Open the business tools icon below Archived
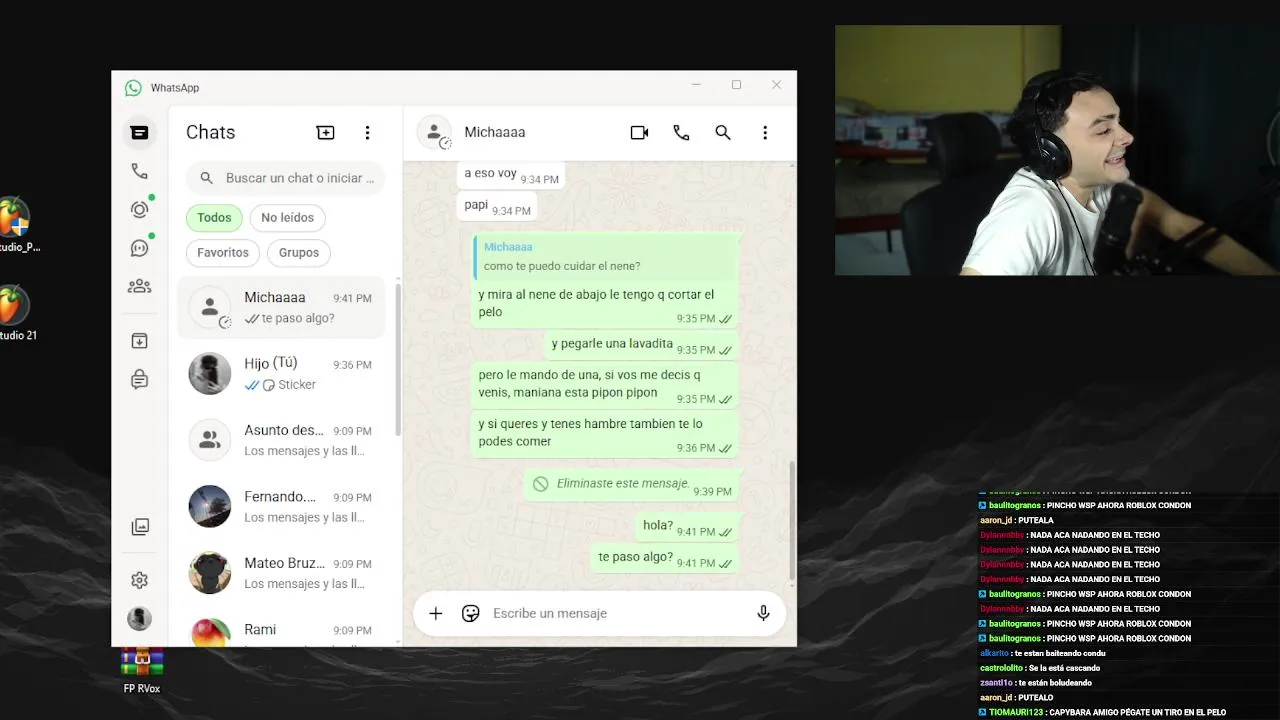The image size is (1280, 720). (139, 379)
